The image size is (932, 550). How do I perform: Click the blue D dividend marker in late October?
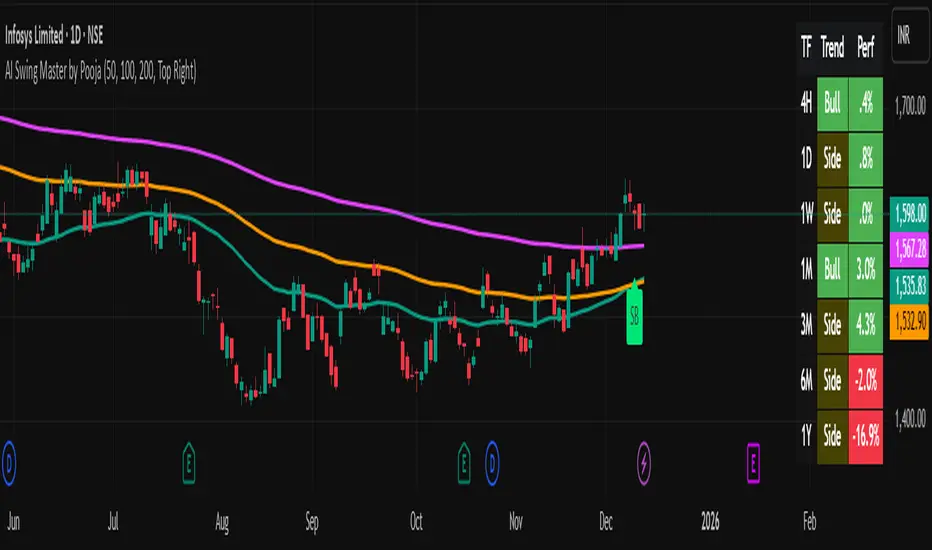point(492,463)
